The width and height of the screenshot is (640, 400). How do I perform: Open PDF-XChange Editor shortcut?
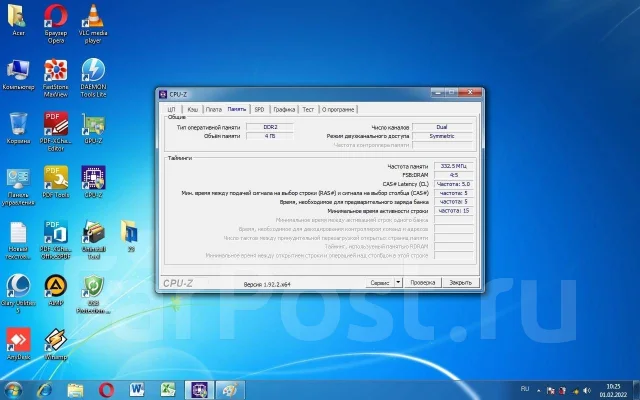(56, 131)
